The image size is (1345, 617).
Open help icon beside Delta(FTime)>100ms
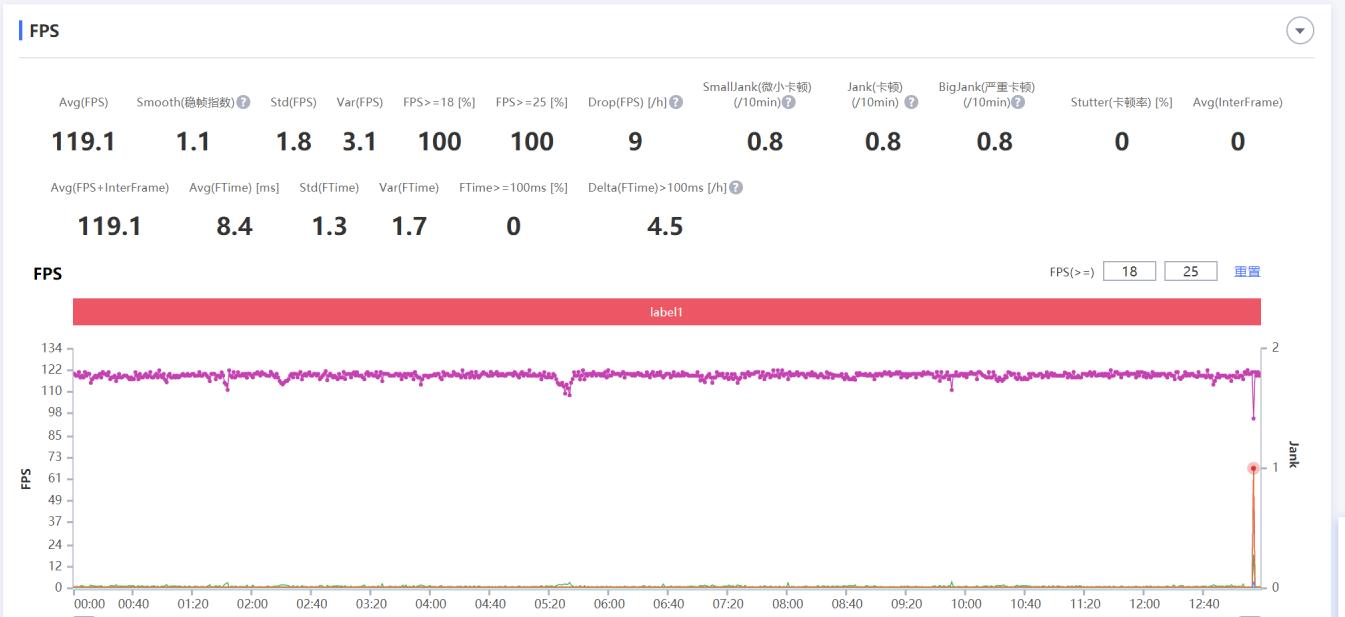(737, 188)
